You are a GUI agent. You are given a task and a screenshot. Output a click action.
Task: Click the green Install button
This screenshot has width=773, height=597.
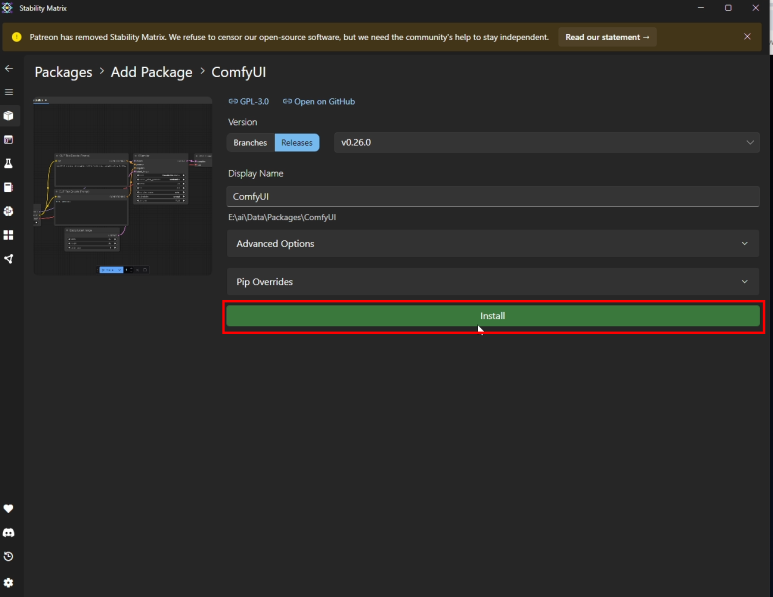coord(492,316)
